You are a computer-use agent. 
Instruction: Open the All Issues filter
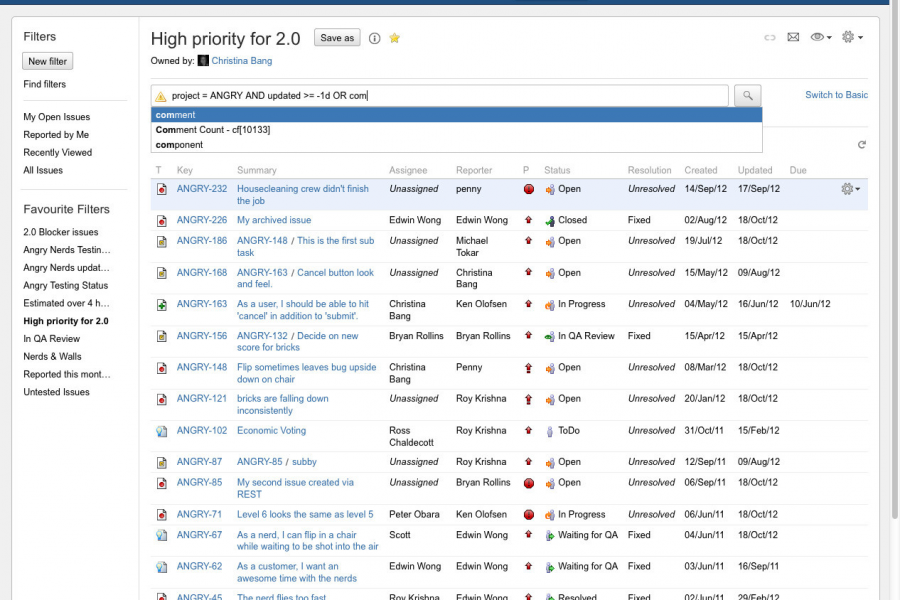pyautogui.click(x=43, y=170)
